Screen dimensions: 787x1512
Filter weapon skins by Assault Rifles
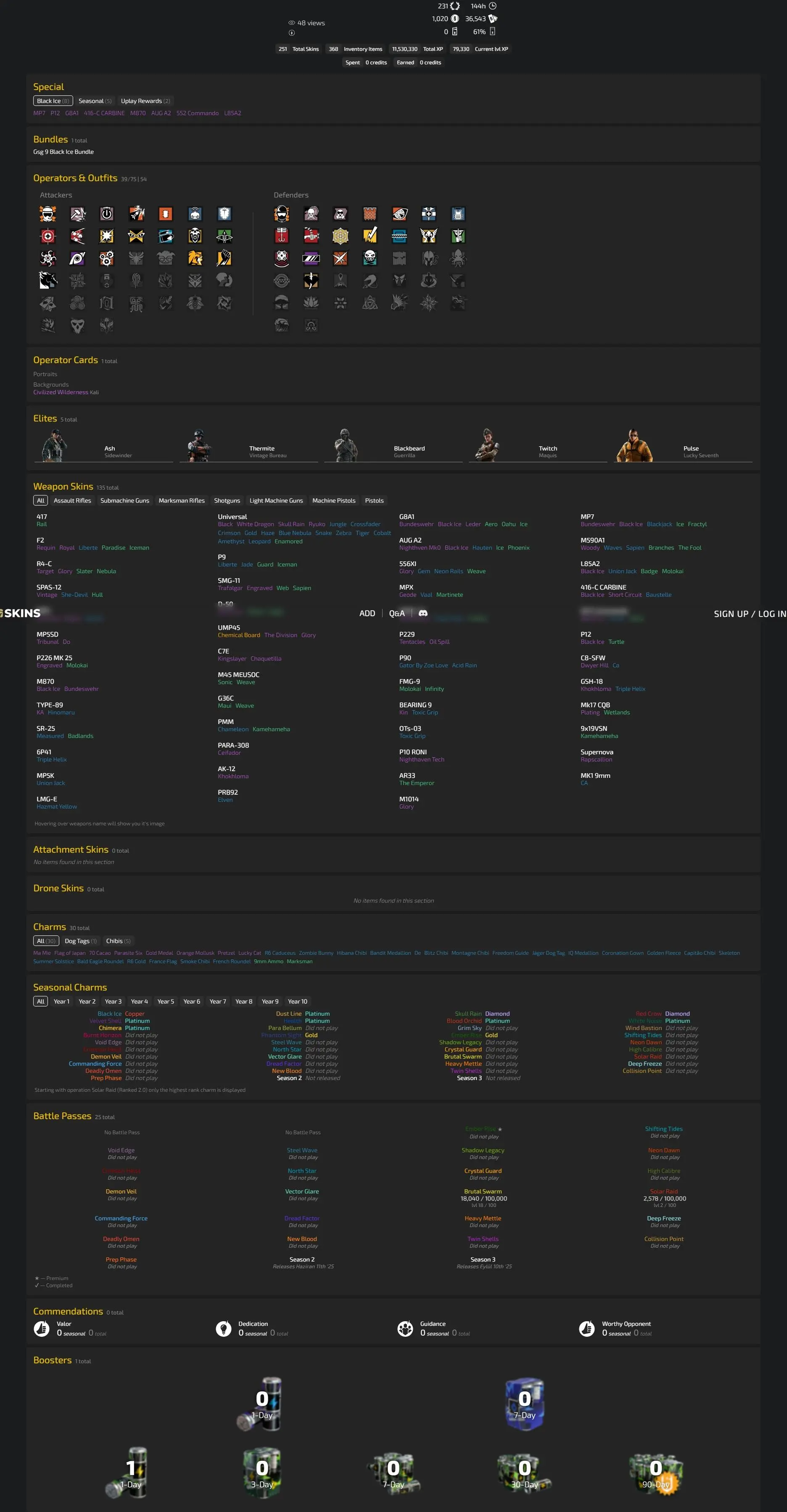[x=72, y=500]
